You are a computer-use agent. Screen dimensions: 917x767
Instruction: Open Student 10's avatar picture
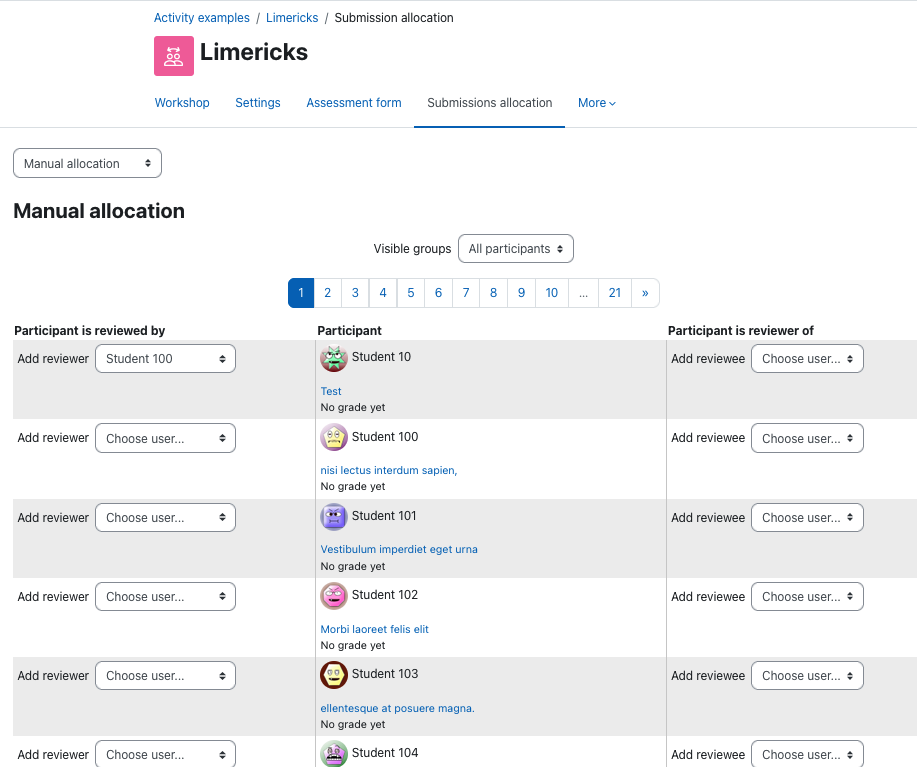tap(334, 358)
